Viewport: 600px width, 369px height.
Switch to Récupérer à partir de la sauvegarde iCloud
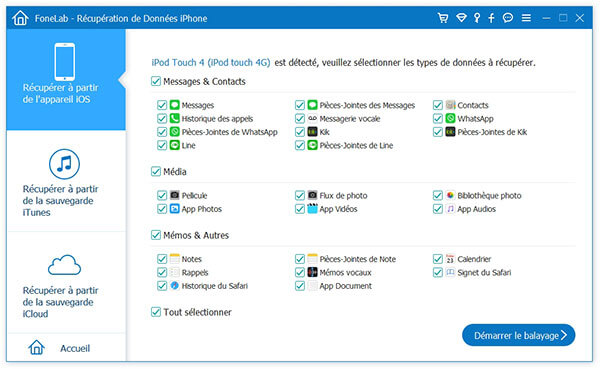point(66,282)
